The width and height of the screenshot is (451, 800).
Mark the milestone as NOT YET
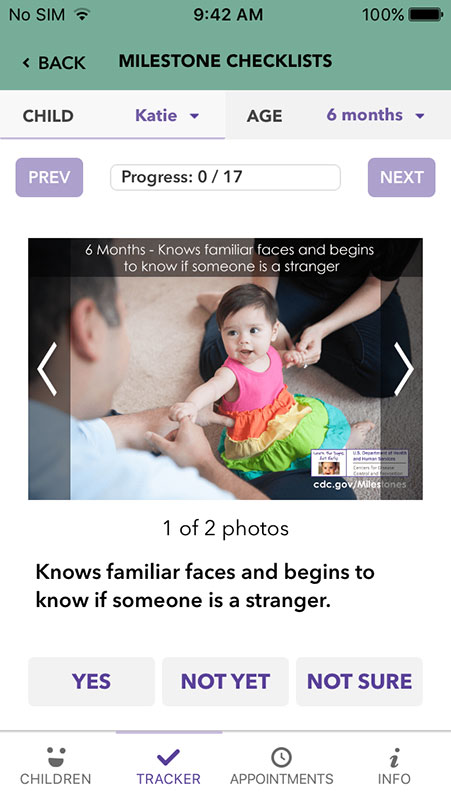click(226, 682)
